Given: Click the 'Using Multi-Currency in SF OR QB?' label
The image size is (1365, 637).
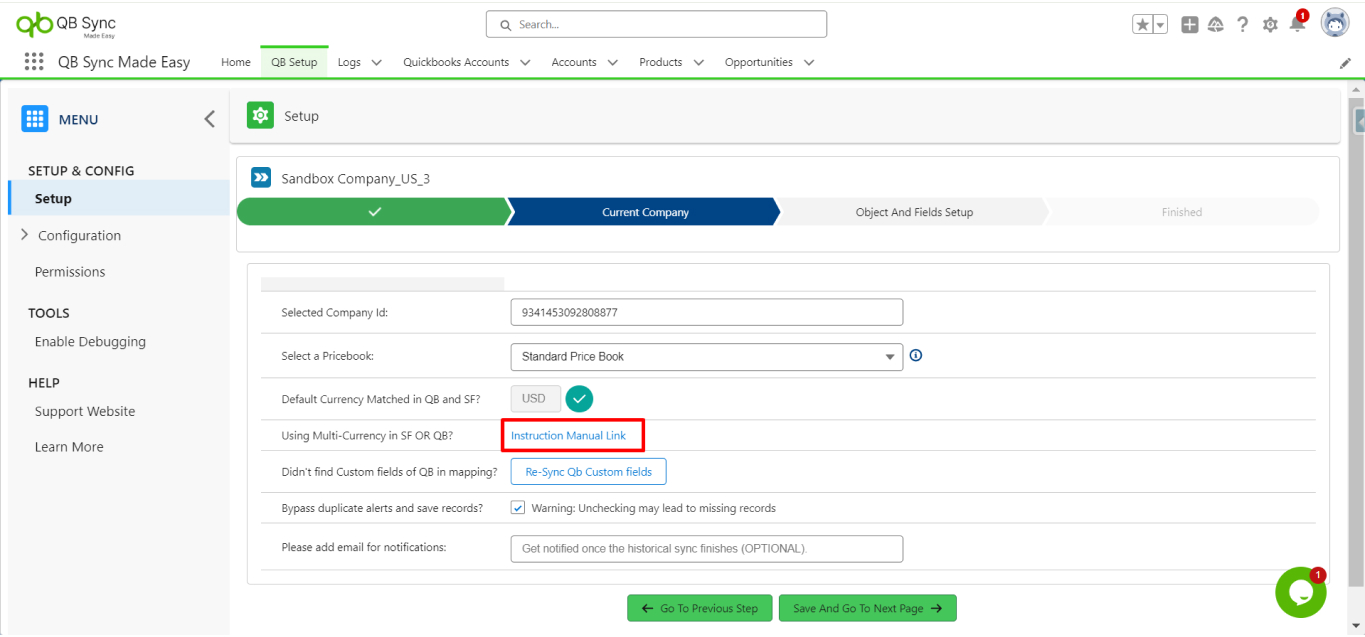Looking at the screenshot, I should pos(368,436).
